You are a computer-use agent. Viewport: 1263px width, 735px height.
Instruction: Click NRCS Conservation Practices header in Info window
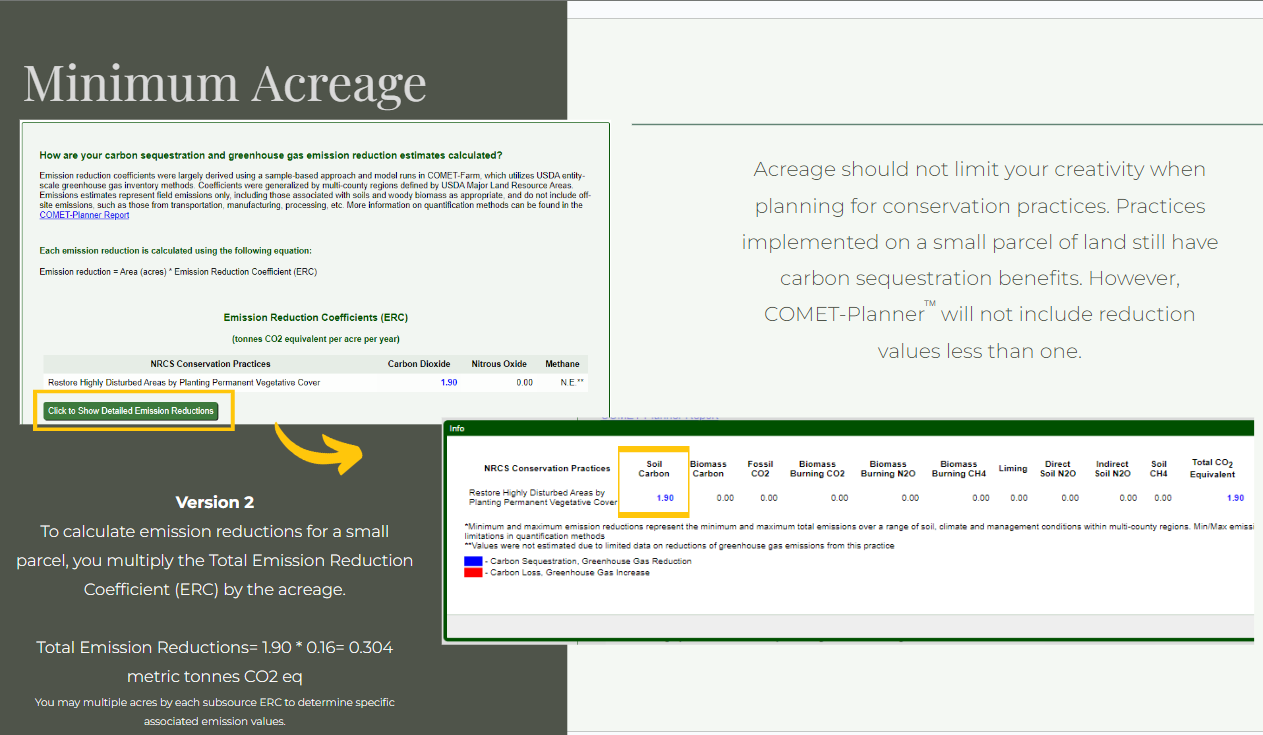click(x=546, y=468)
